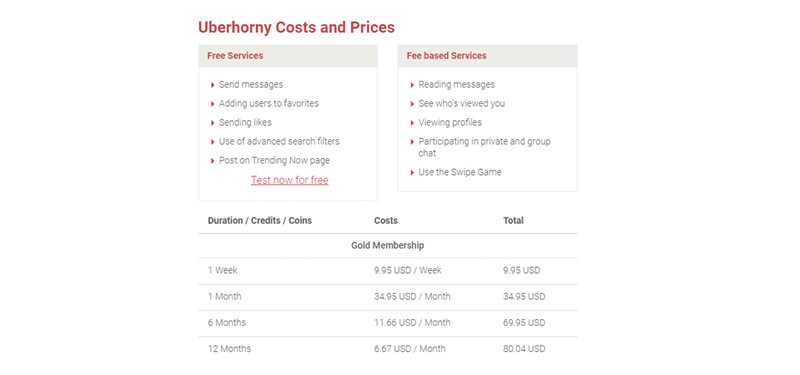Select the 1 Month membership row
The image size is (800, 375).
point(388,296)
